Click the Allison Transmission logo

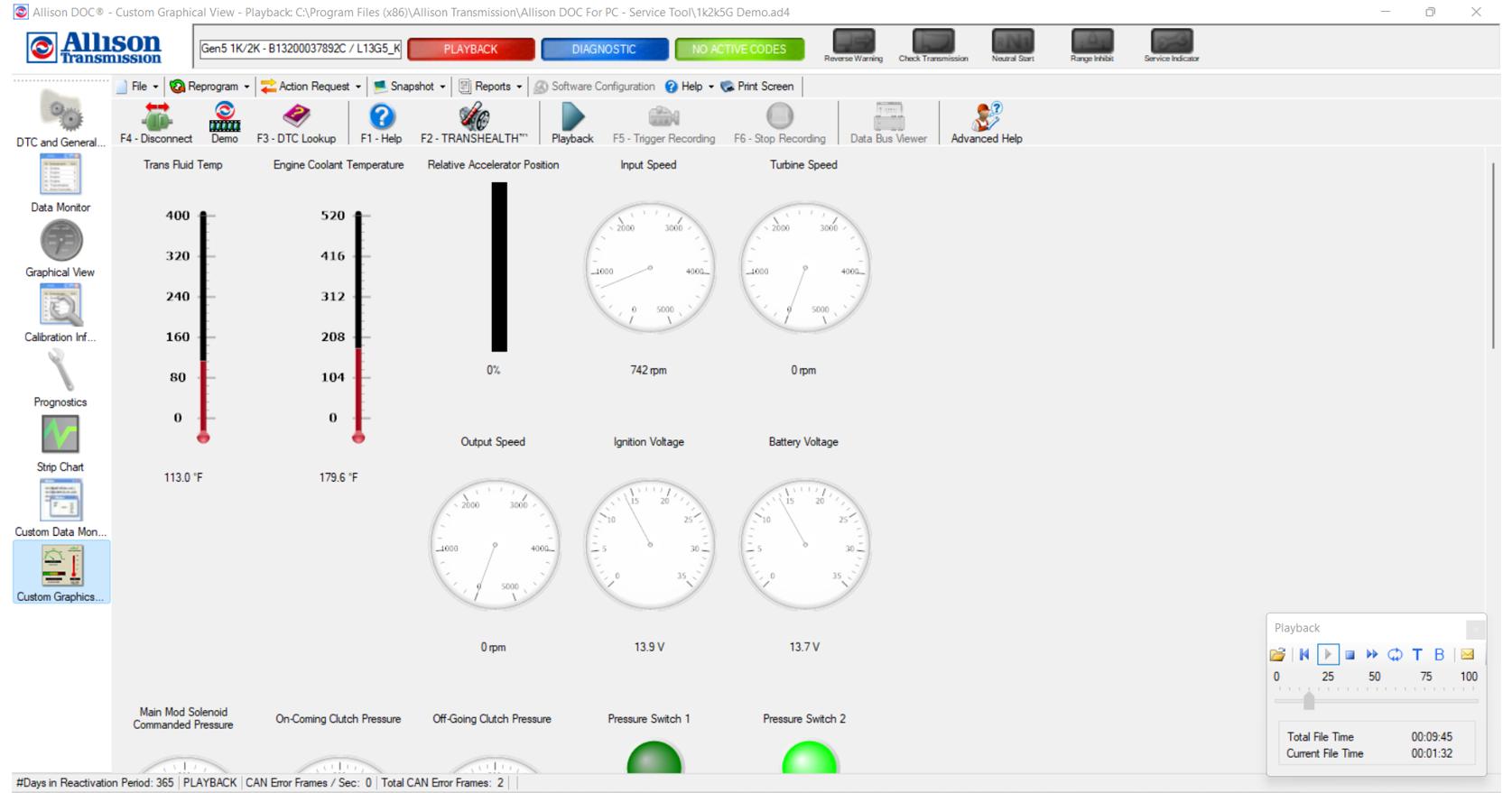coord(95,48)
